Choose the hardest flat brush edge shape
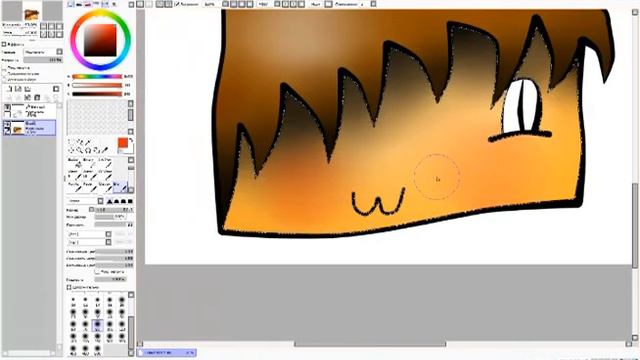The width and height of the screenshot is (640, 360). point(130,201)
